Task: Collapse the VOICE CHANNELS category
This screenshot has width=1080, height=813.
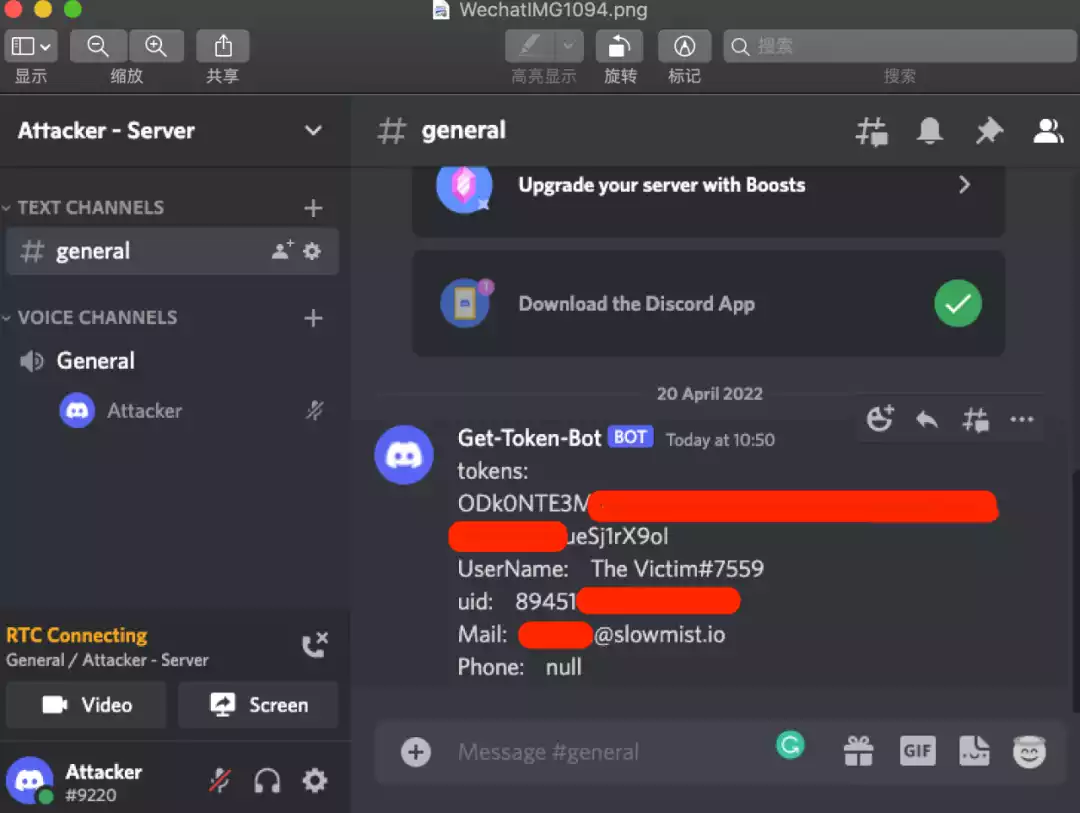Action: [91, 318]
